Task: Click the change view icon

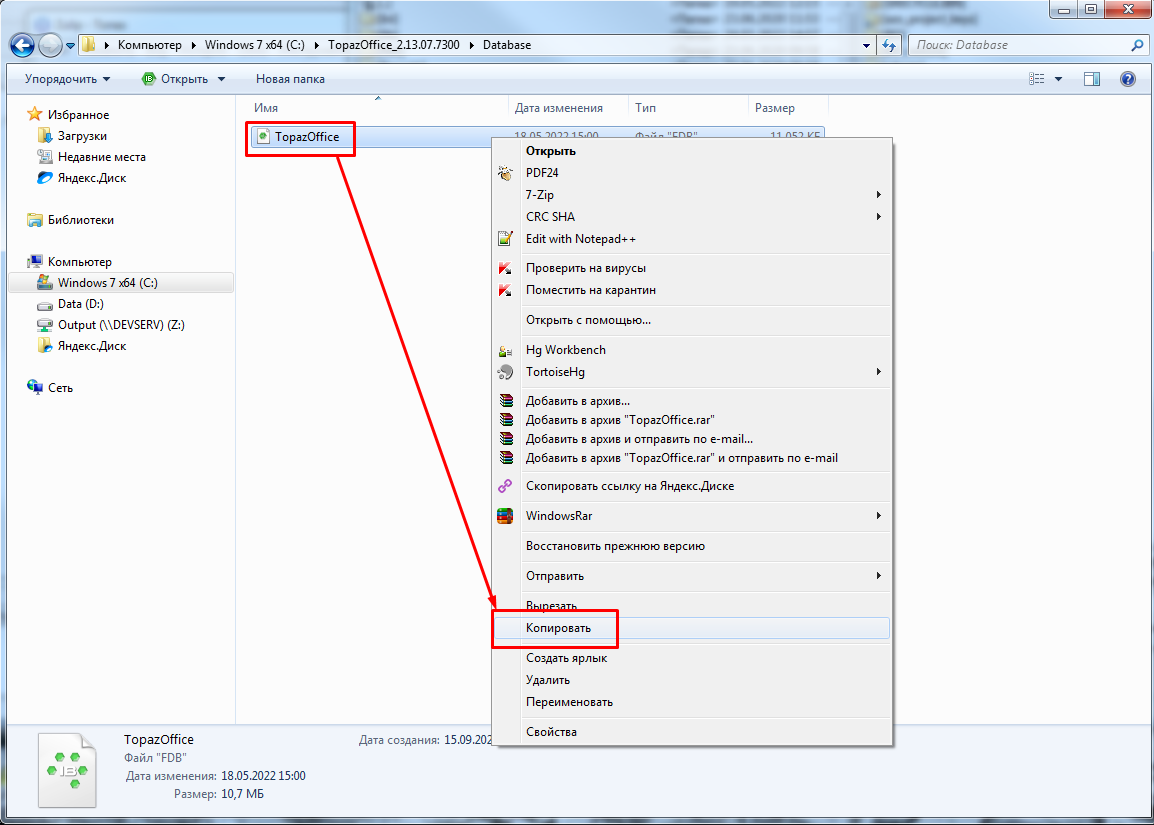Action: [x=1036, y=79]
